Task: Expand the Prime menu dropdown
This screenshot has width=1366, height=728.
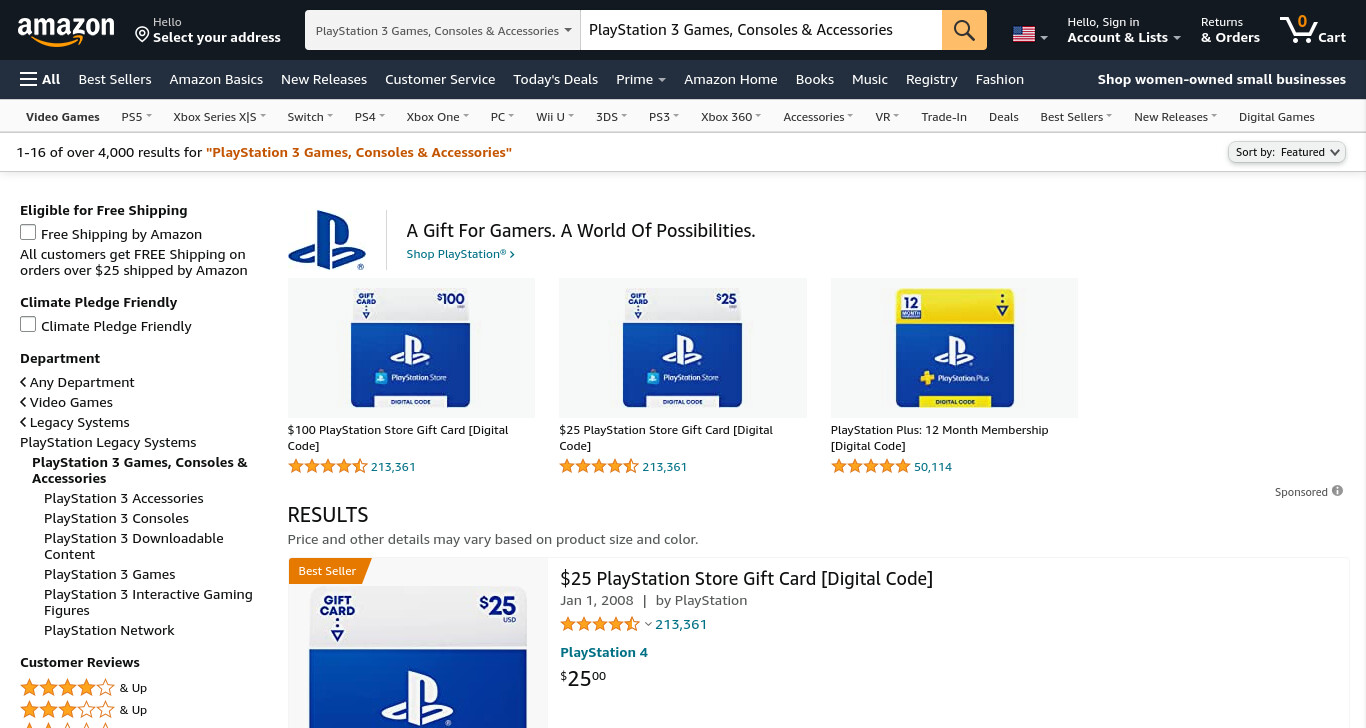Action: 641,79
